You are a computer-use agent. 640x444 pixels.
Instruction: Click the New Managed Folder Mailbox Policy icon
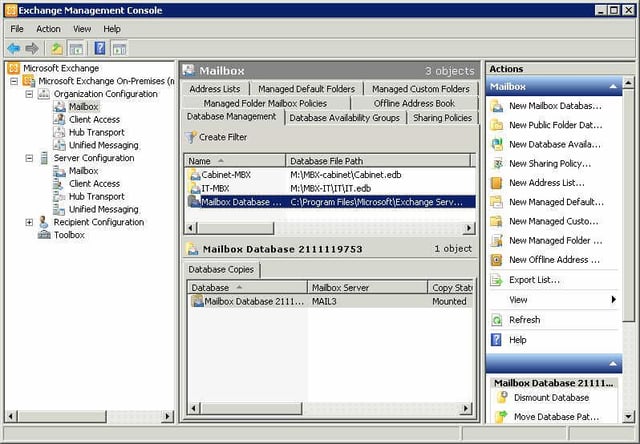[496, 240]
